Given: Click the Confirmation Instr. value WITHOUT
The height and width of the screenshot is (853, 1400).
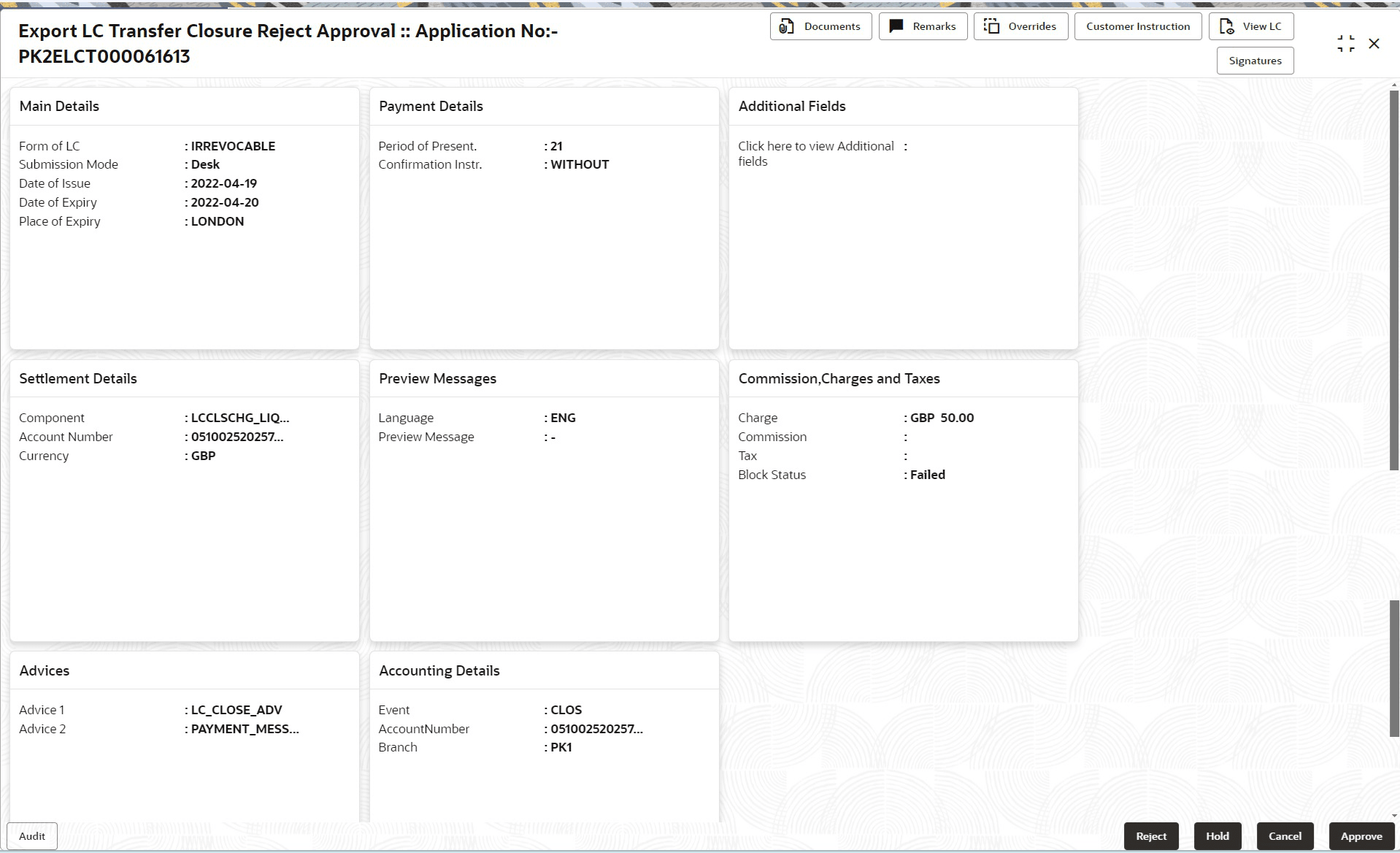Looking at the screenshot, I should point(580,164).
